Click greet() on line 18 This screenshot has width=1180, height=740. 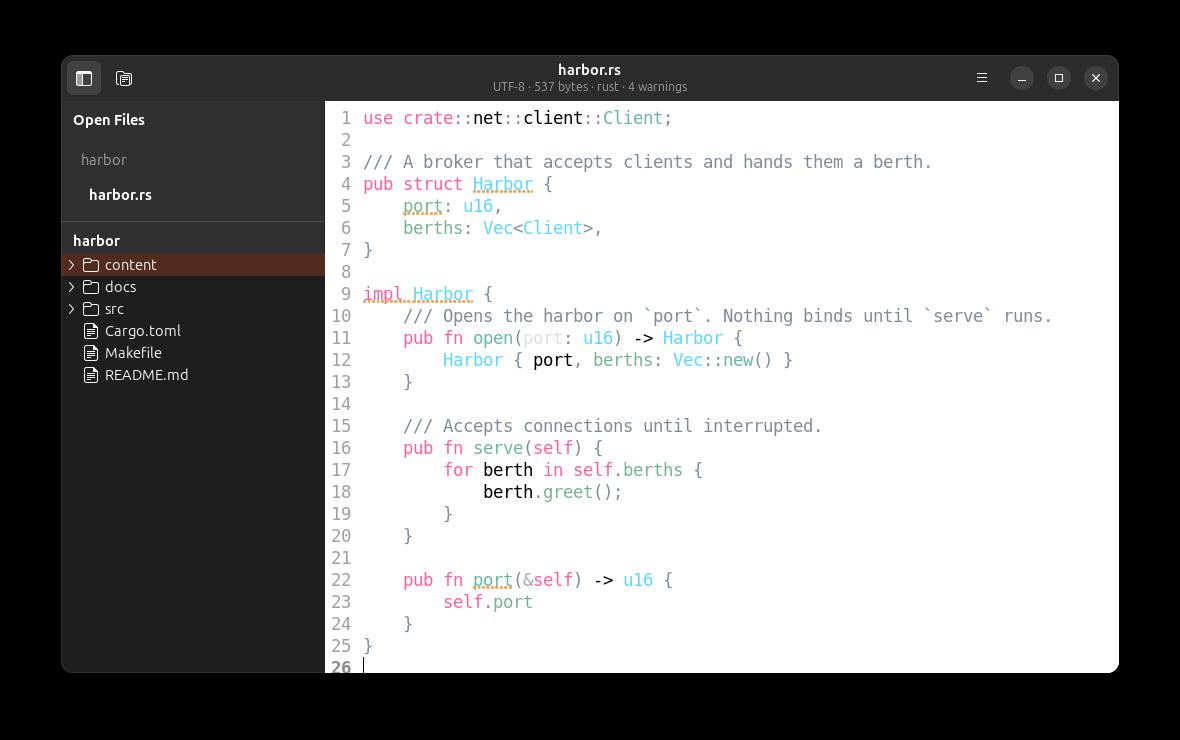578,492
